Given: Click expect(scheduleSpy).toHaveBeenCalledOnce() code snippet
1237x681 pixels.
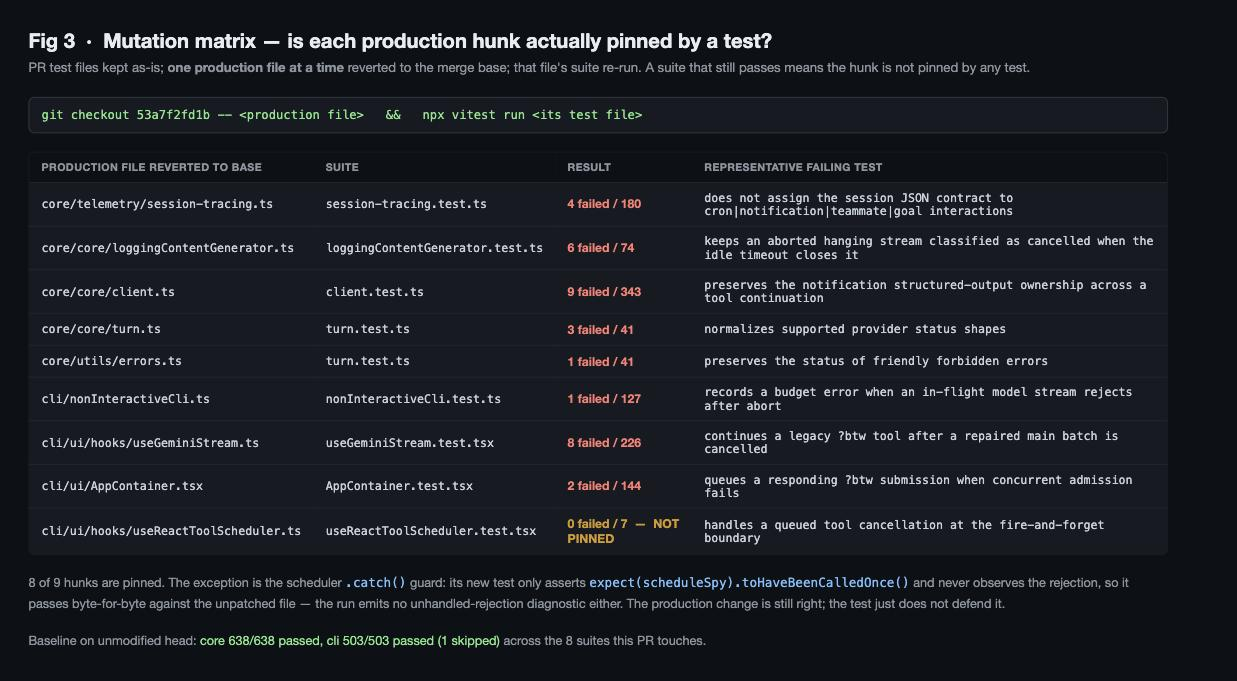Looking at the screenshot, I should [x=749, y=582].
